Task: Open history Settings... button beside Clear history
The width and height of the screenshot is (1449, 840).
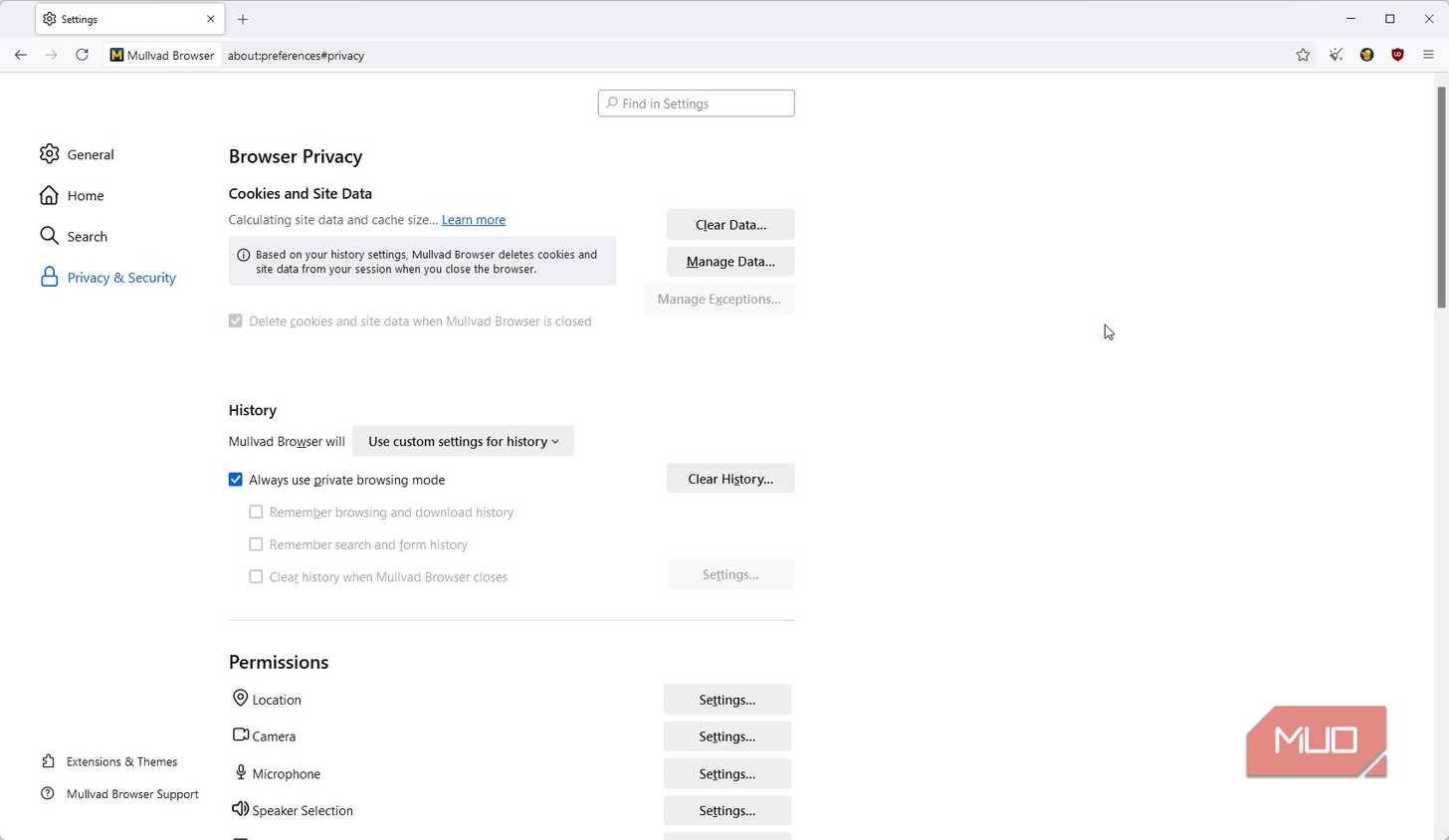Action: tap(730, 574)
